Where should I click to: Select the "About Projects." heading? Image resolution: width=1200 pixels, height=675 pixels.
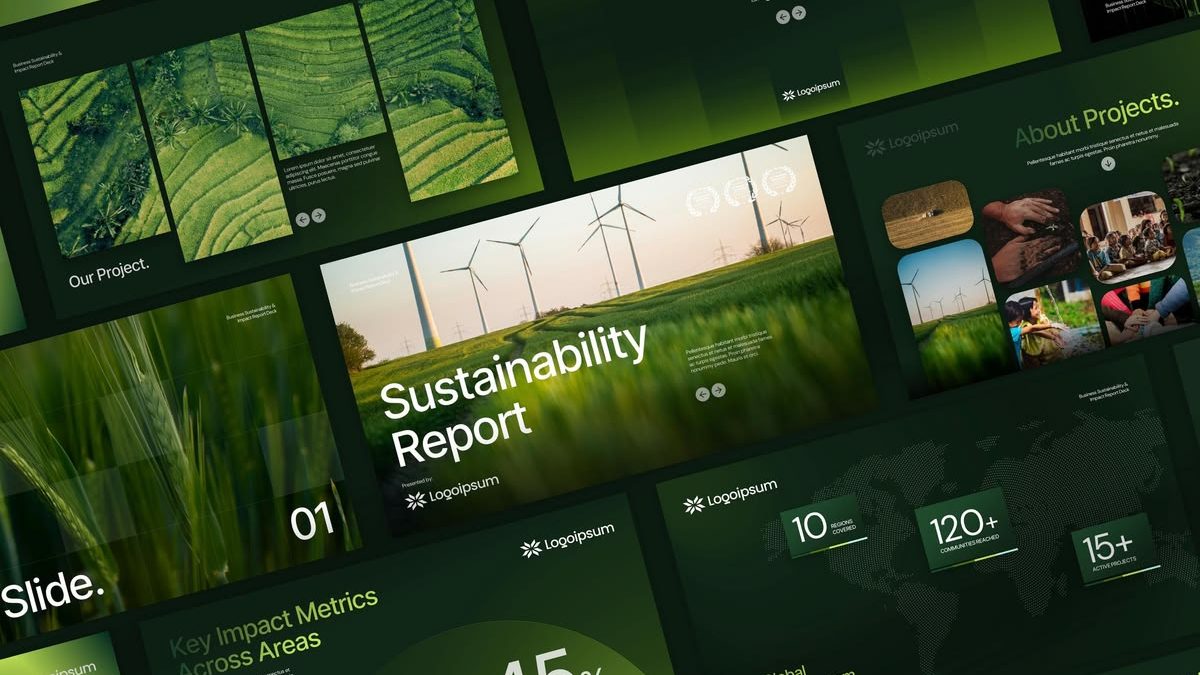(x=1096, y=119)
